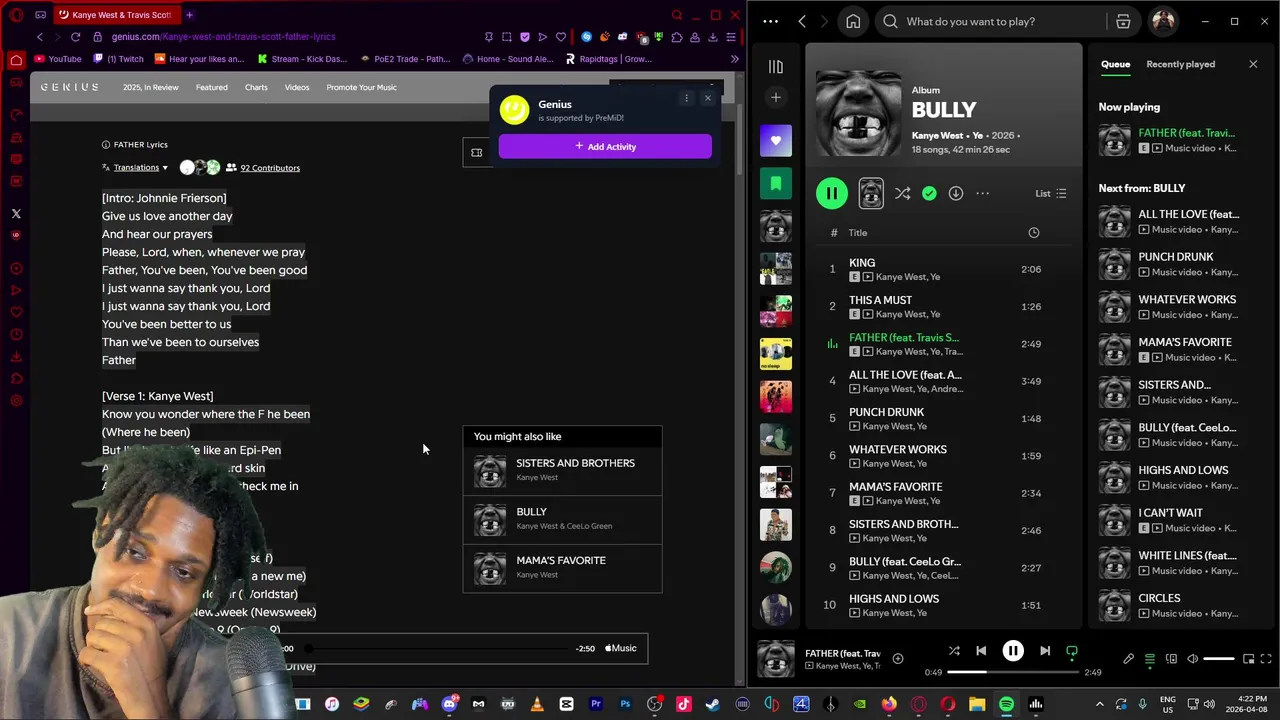1280x720 pixels.
Task: Open the List view dropdown in Spotify
Action: [1051, 194]
